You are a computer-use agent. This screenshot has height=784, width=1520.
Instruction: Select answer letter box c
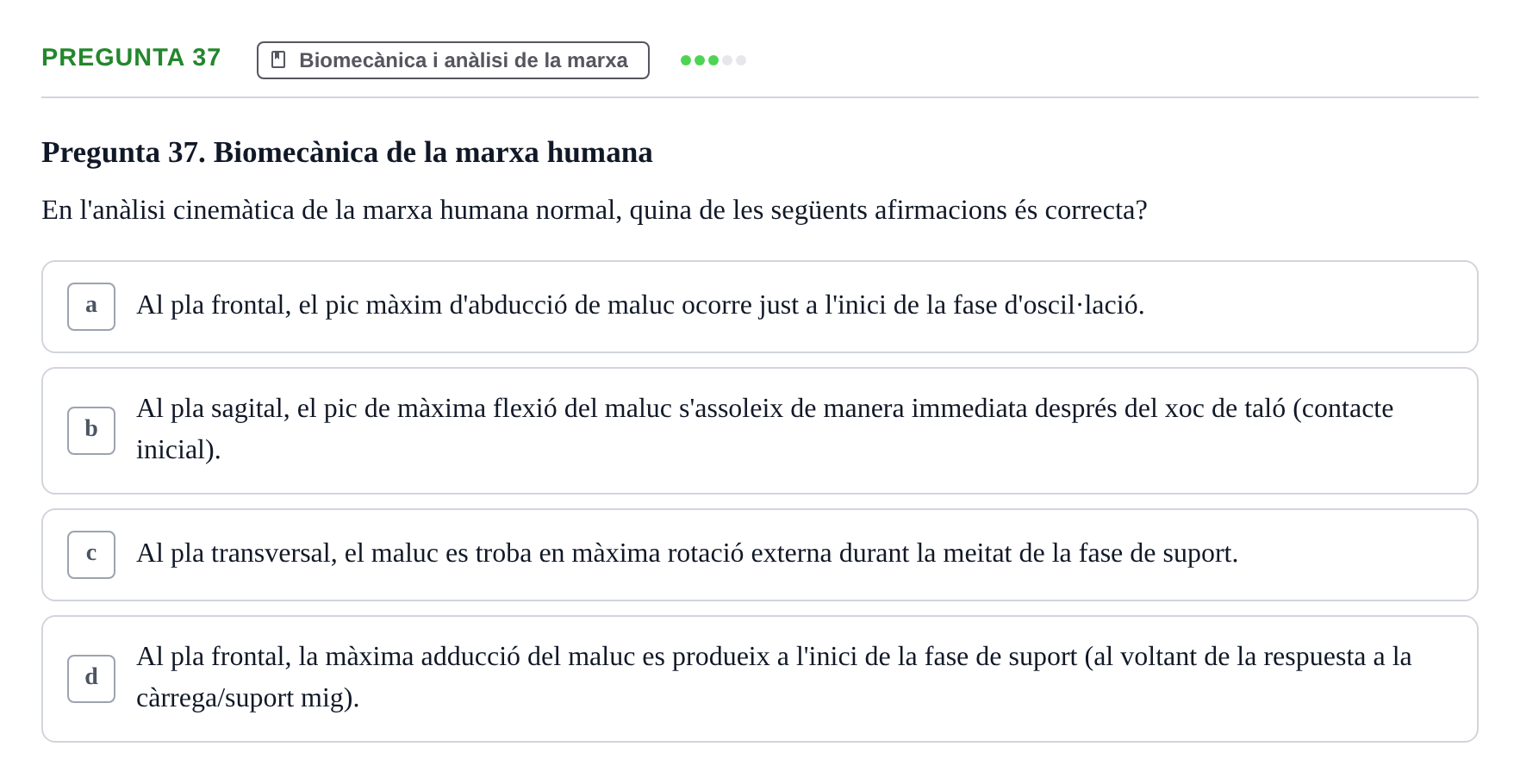(91, 555)
